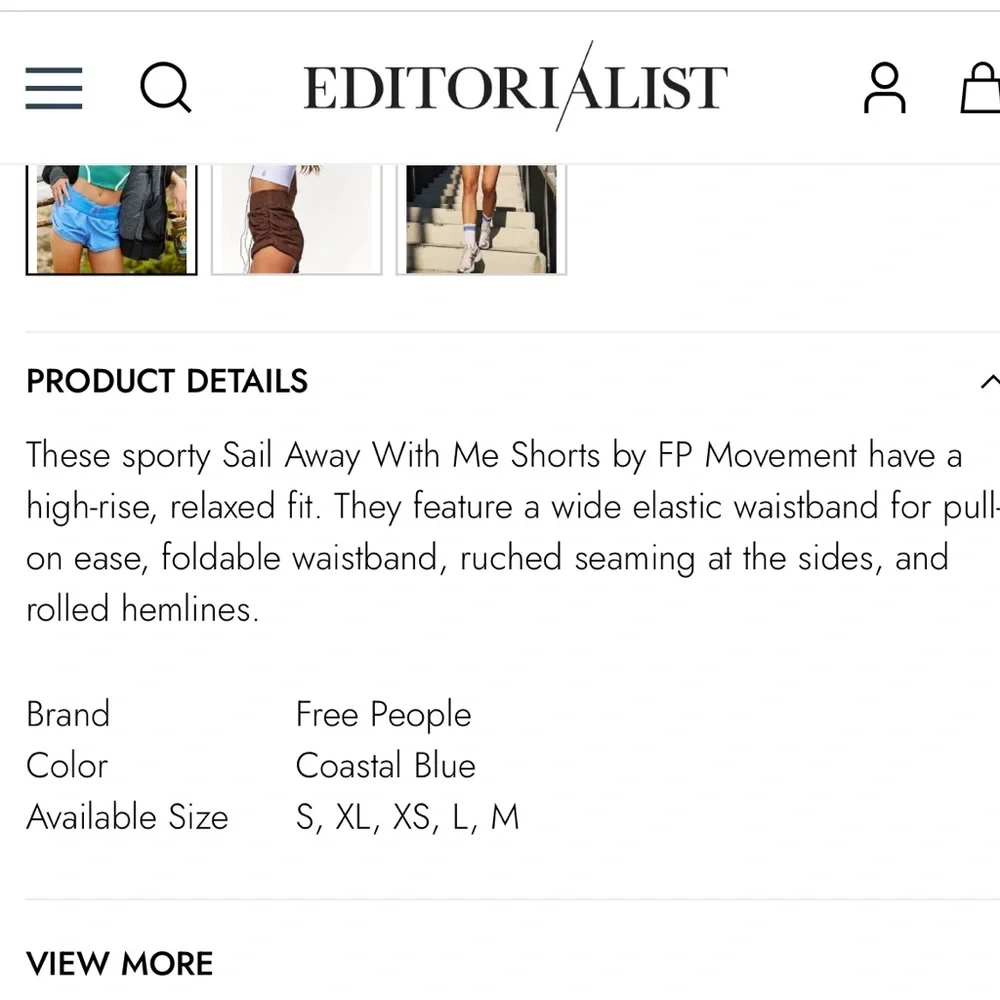Click the search magnifier icon
This screenshot has height=1000, width=1000.
(x=166, y=88)
